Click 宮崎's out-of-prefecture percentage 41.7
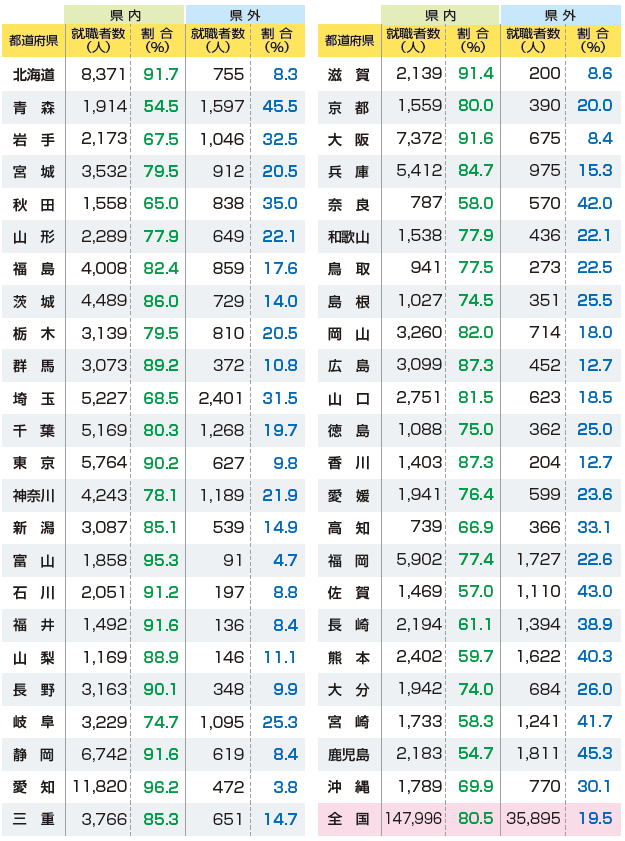 (x=595, y=721)
